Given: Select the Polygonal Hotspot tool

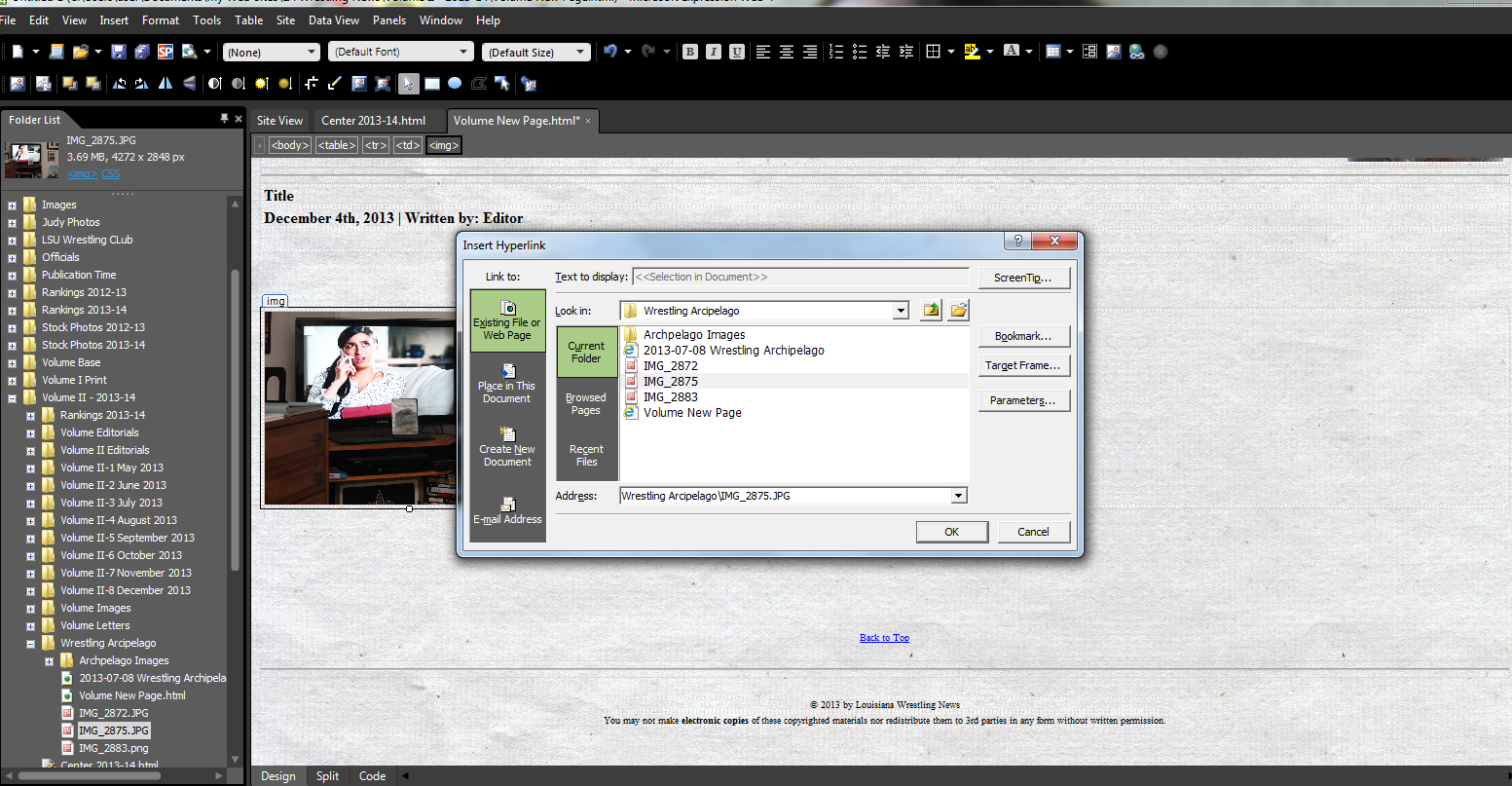Looking at the screenshot, I should 478,84.
